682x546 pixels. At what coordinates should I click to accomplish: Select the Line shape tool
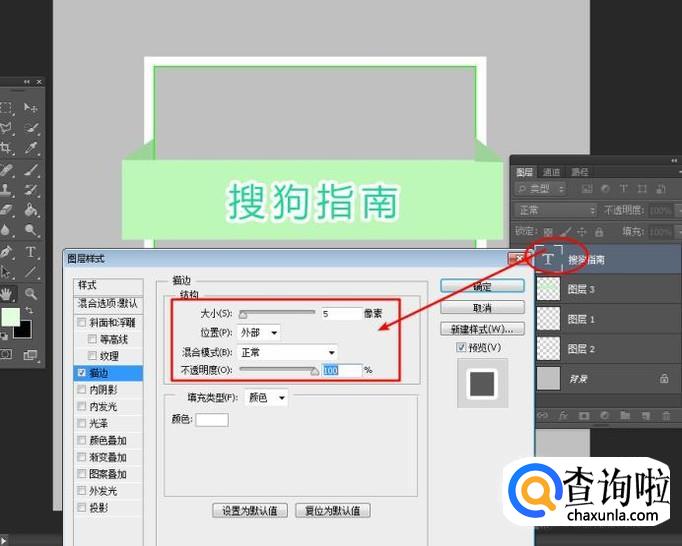(x=30, y=272)
